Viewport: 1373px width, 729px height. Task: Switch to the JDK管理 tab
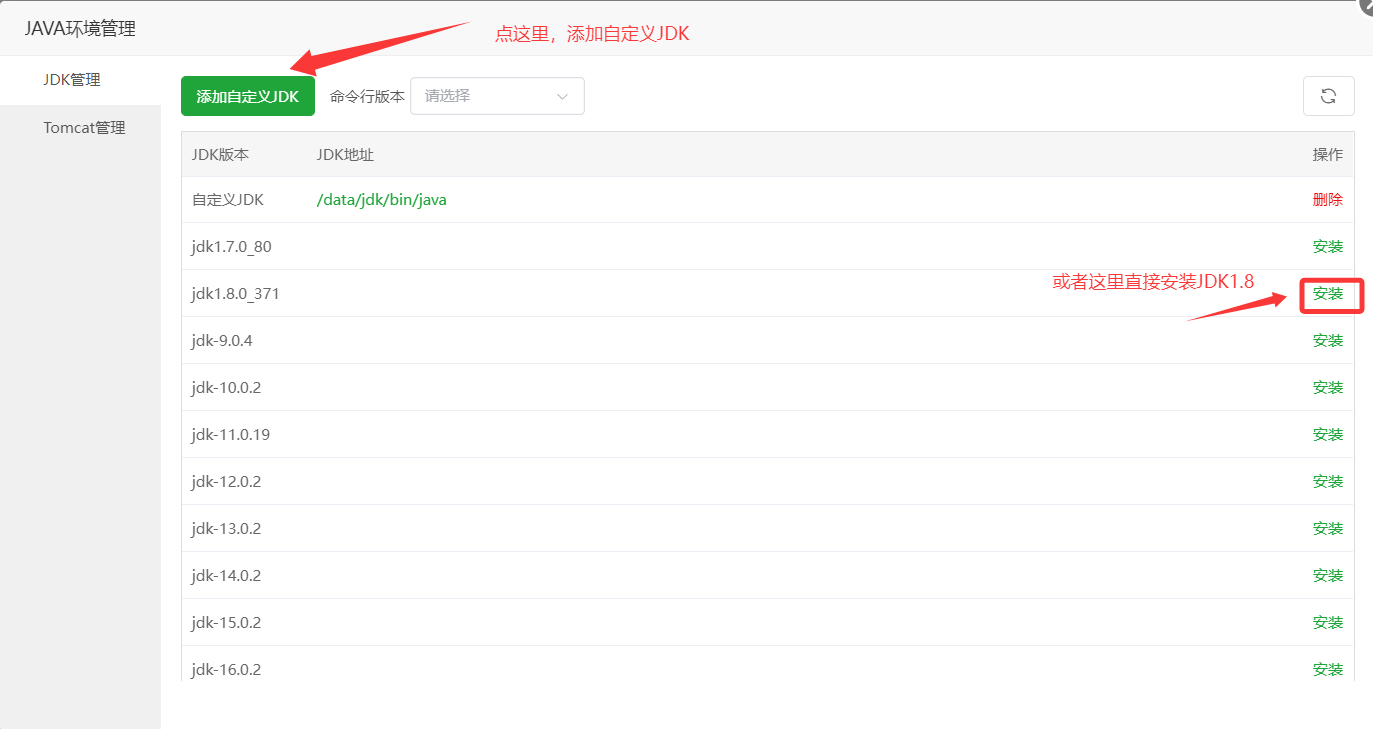click(72, 80)
